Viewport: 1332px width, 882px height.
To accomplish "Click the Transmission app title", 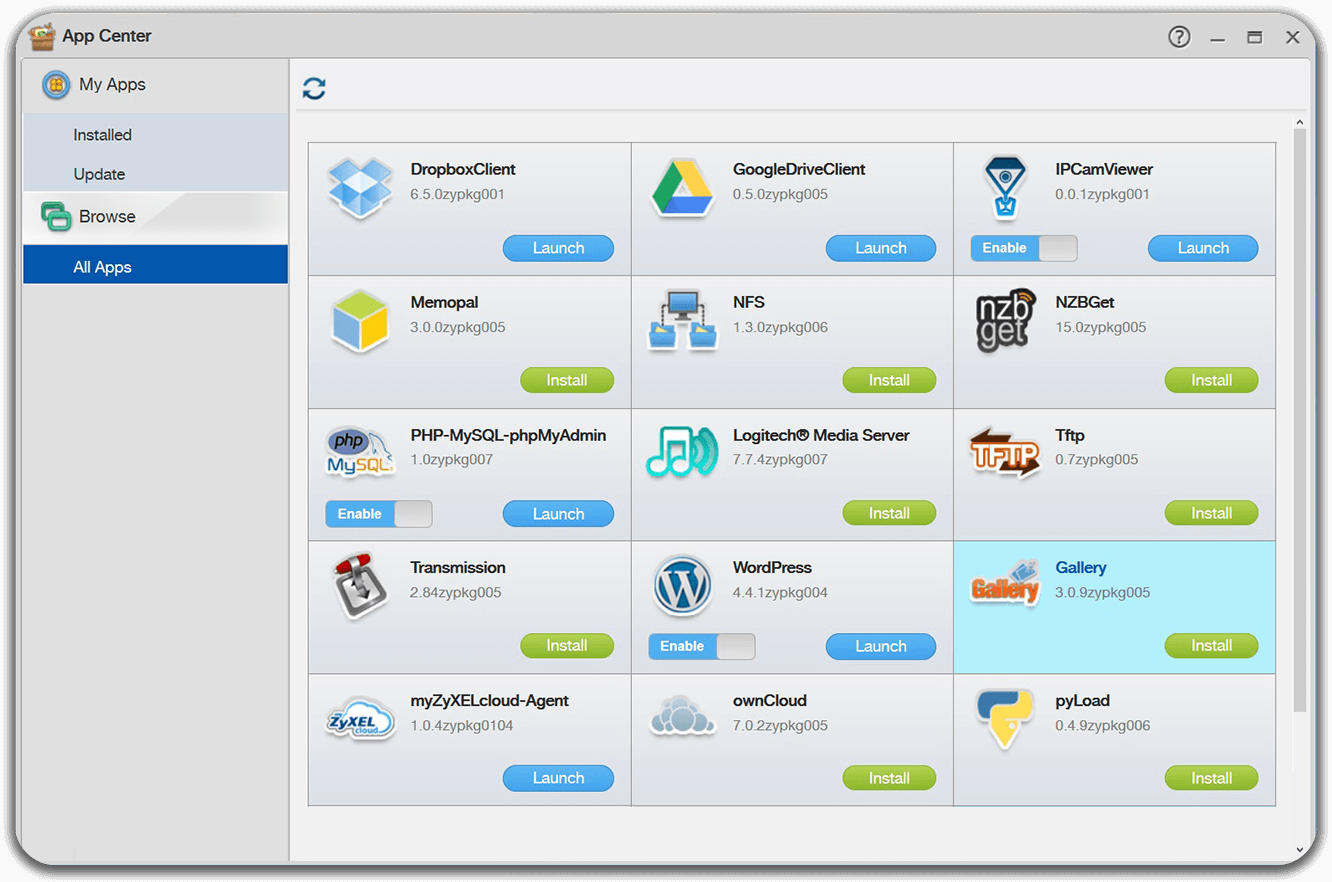I will (x=458, y=567).
